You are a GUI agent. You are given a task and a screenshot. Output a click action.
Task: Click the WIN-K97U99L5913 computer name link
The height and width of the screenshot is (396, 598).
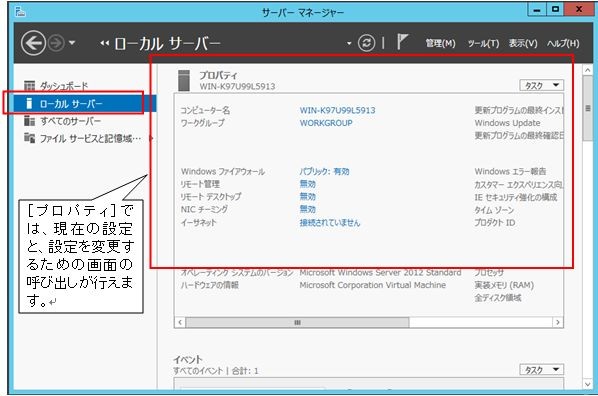[x=338, y=110]
